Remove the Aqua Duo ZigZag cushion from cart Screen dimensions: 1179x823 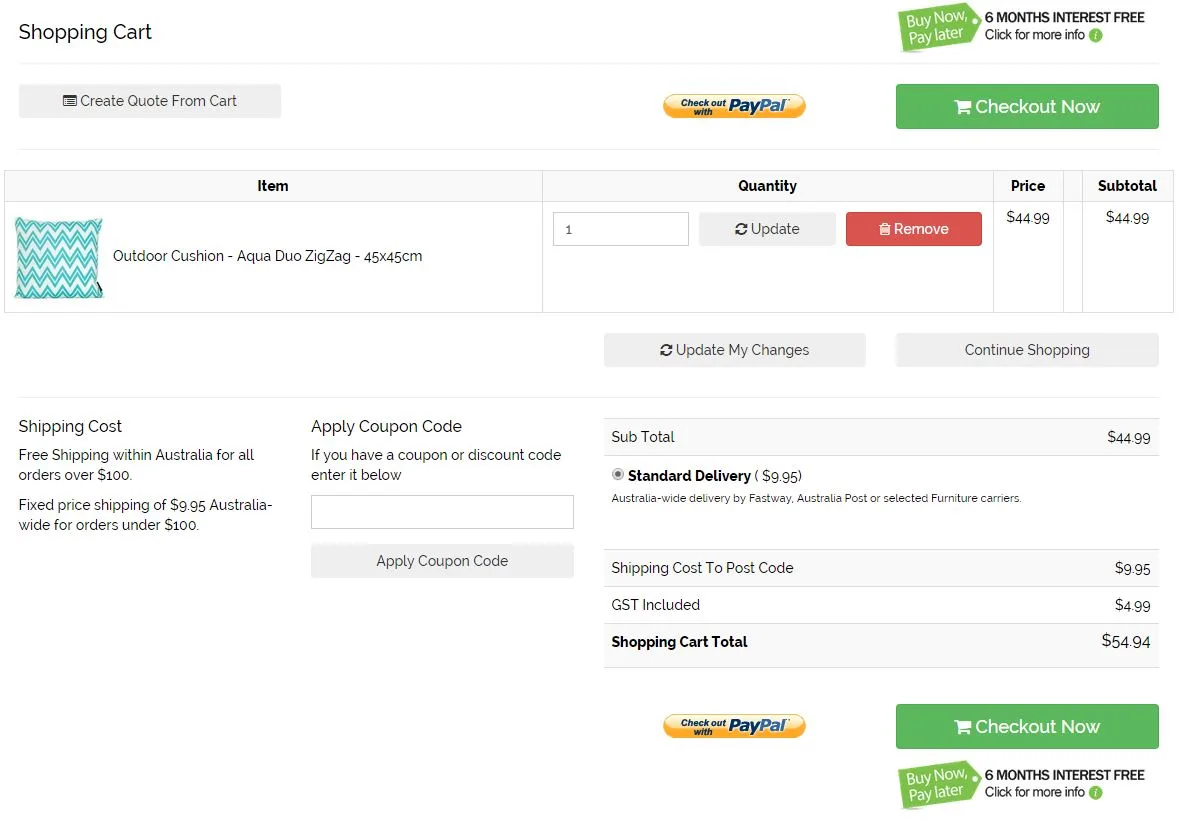pyautogui.click(x=913, y=229)
